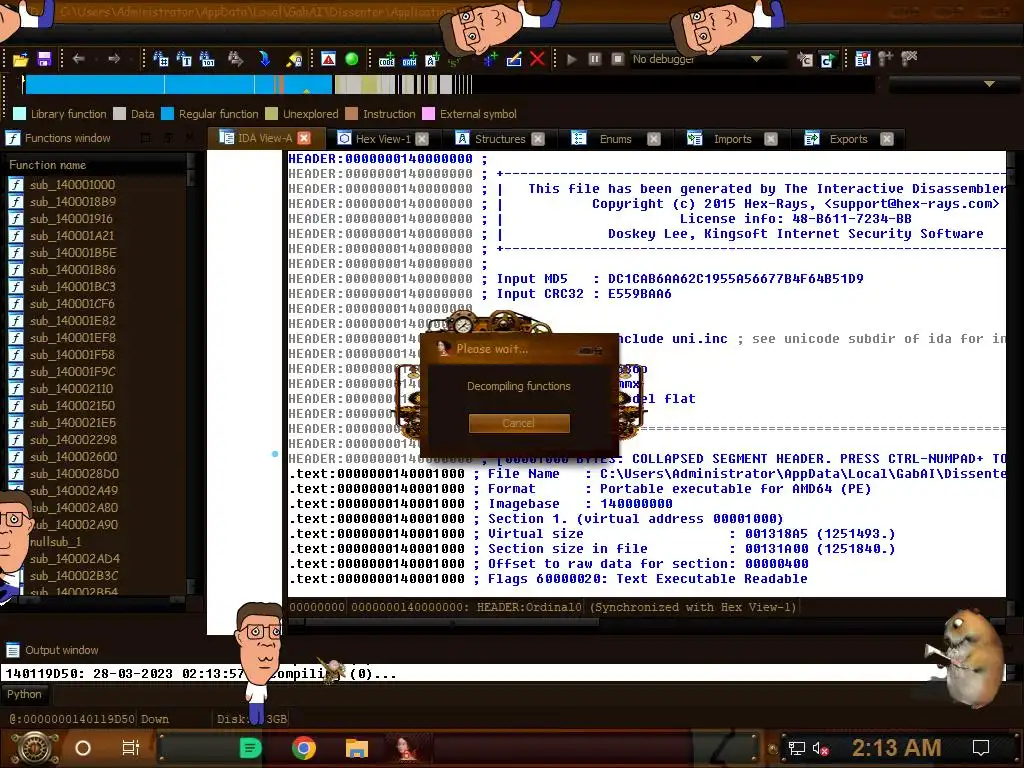Close the Structures tab
Image resolution: width=1024 pixels, height=768 pixels.
[x=537, y=138]
